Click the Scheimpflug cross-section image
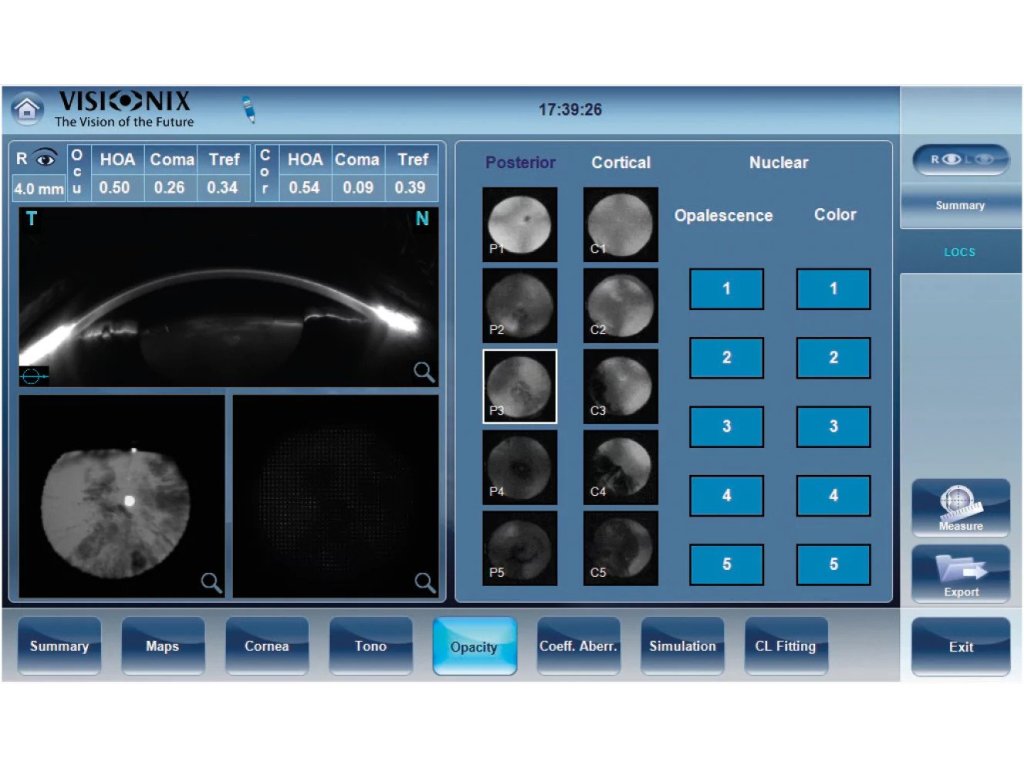 229,297
